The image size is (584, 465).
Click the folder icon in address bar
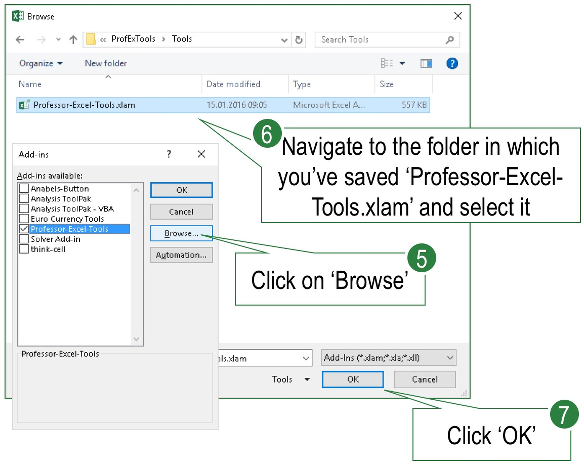pos(91,39)
